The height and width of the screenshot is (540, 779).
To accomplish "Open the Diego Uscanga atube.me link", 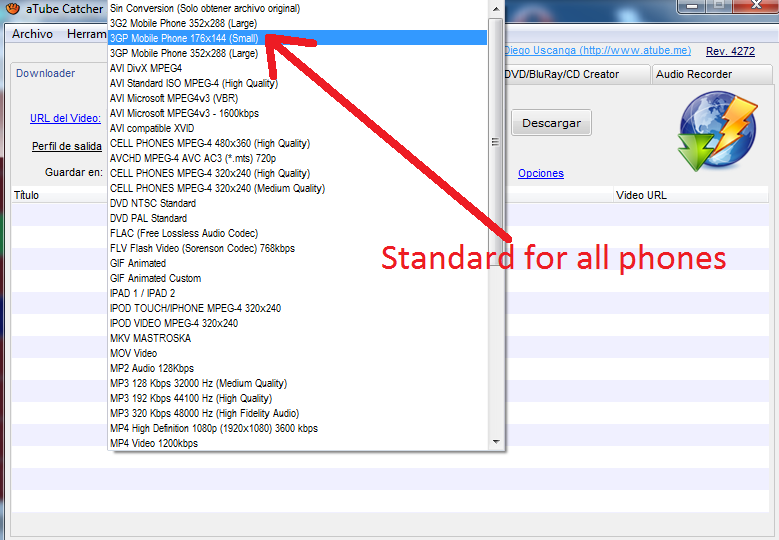I will click(597, 51).
